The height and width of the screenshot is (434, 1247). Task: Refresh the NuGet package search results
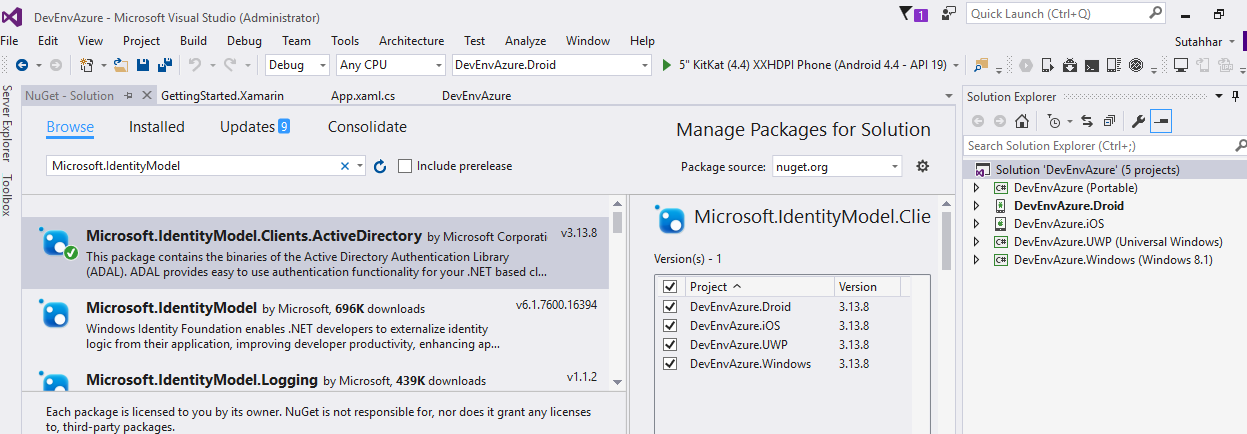coord(380,166)
